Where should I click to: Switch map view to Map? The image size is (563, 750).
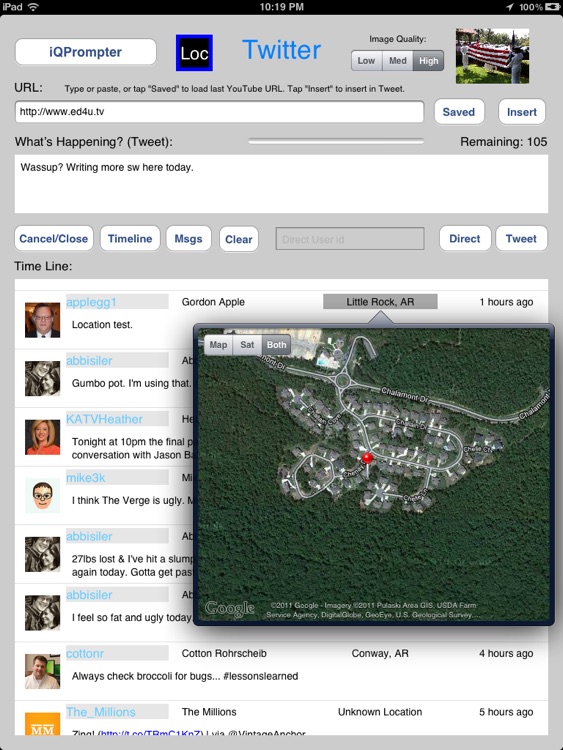point(218,345)
